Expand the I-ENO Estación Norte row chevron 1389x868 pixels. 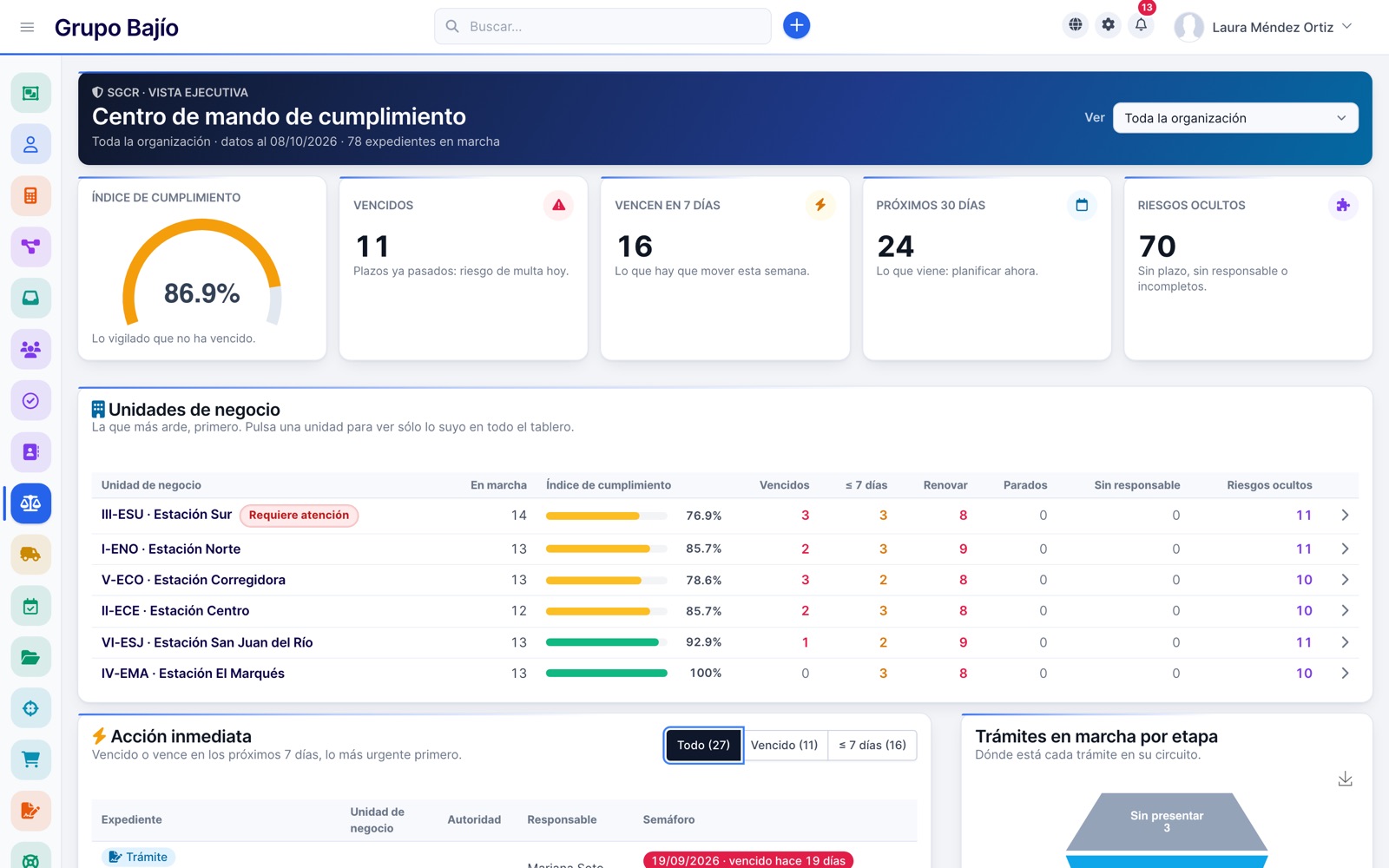click(x=1345, y=549)
